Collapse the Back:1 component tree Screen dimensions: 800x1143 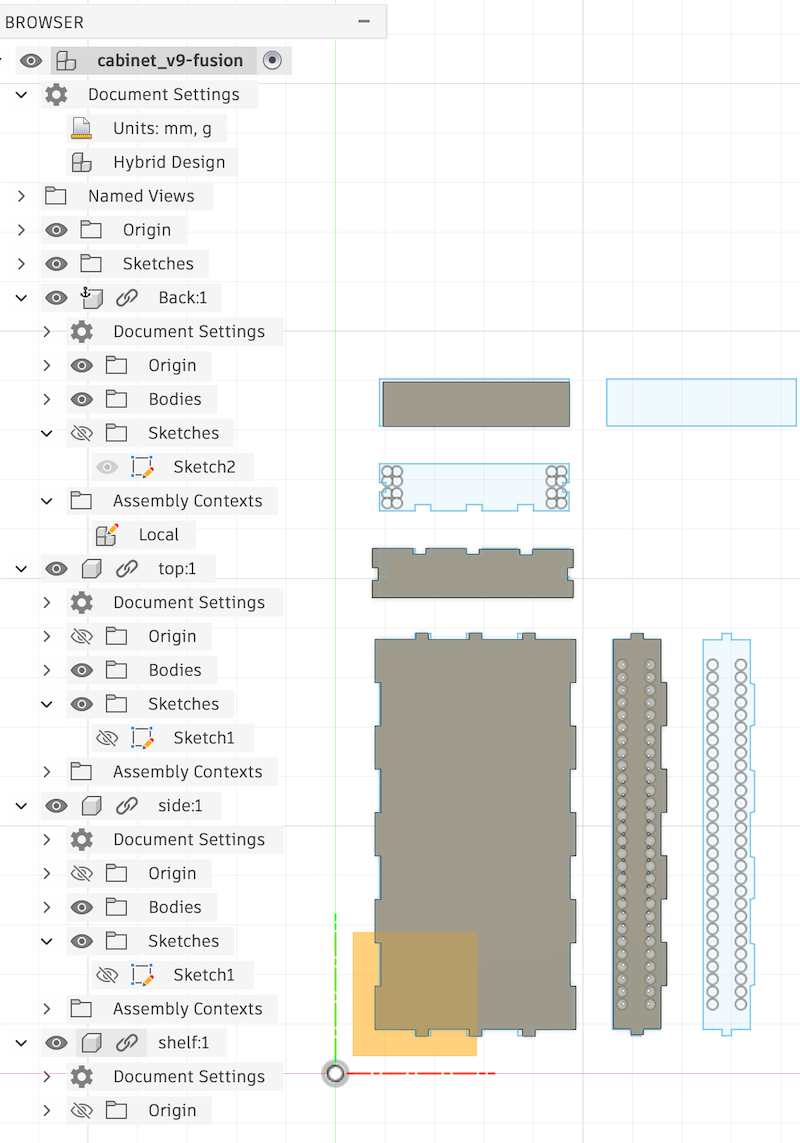coord(20,297)
